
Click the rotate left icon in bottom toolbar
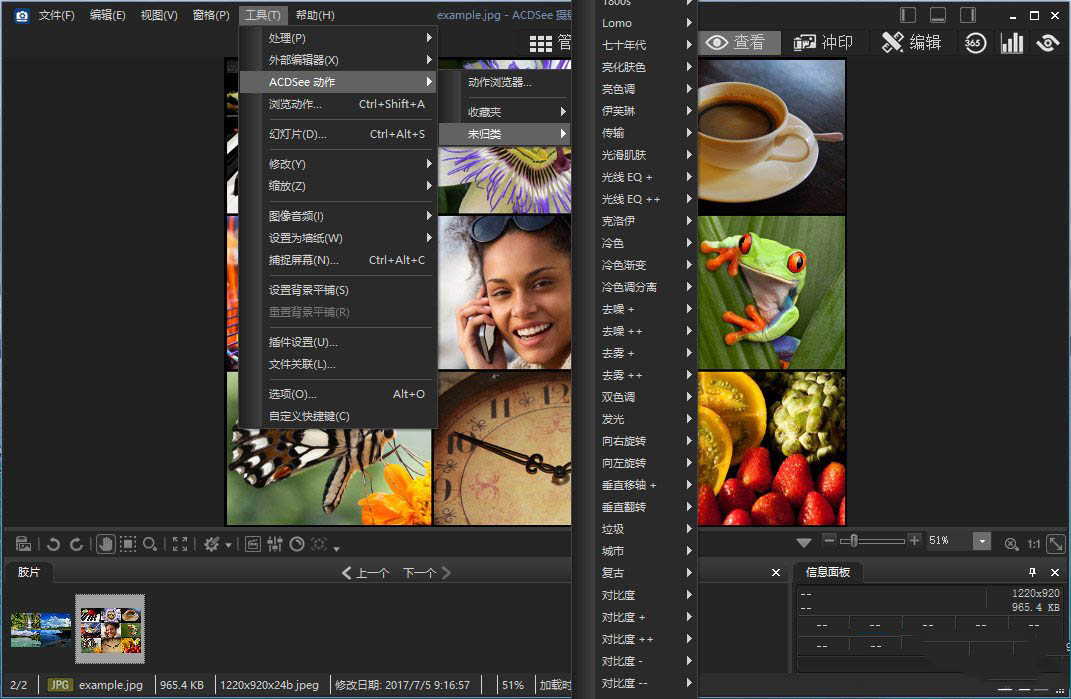(53, 544)
